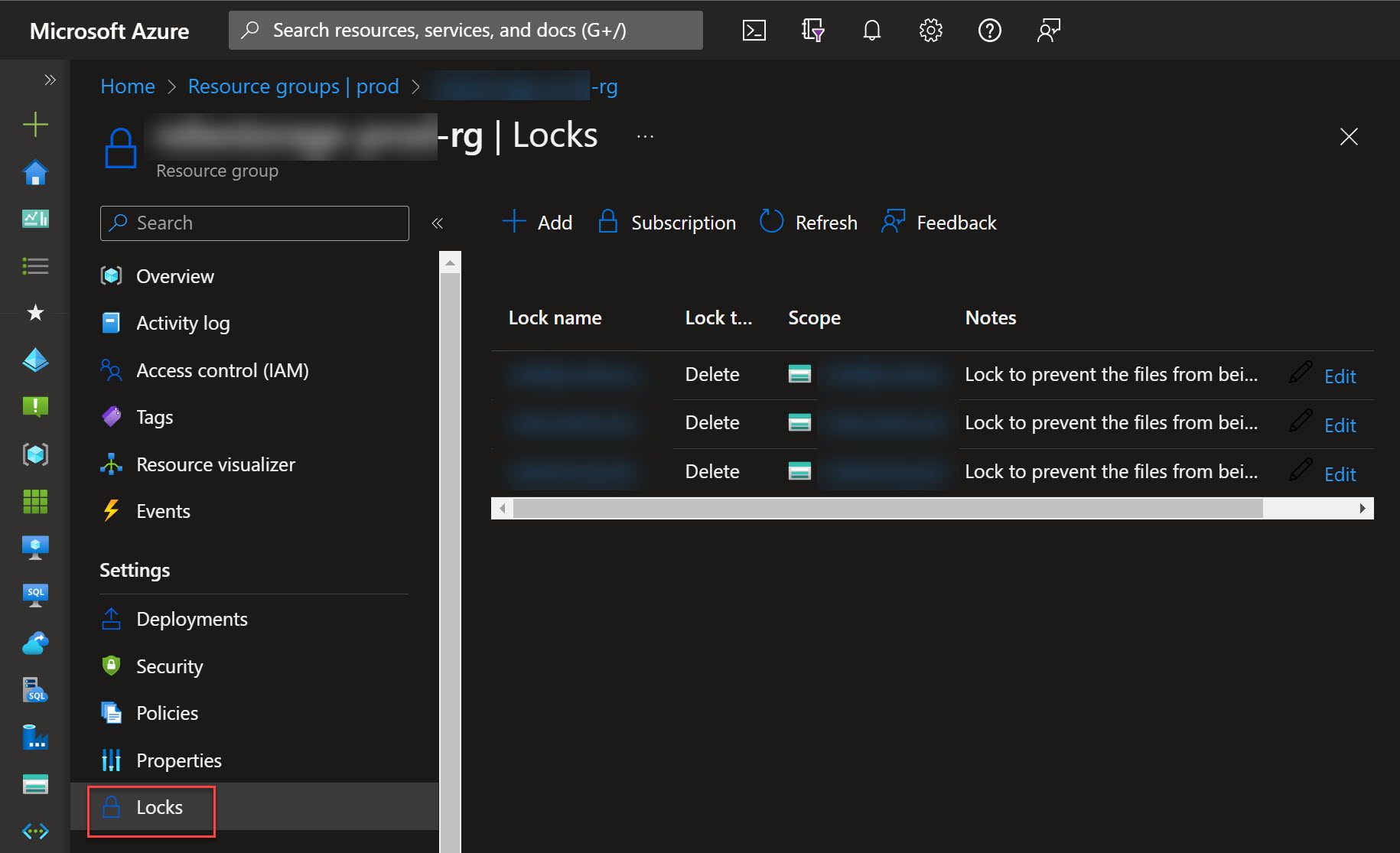The image size is (1400, 853).
Task: Collapse the resource menu pane
Action: click(437, 223)
